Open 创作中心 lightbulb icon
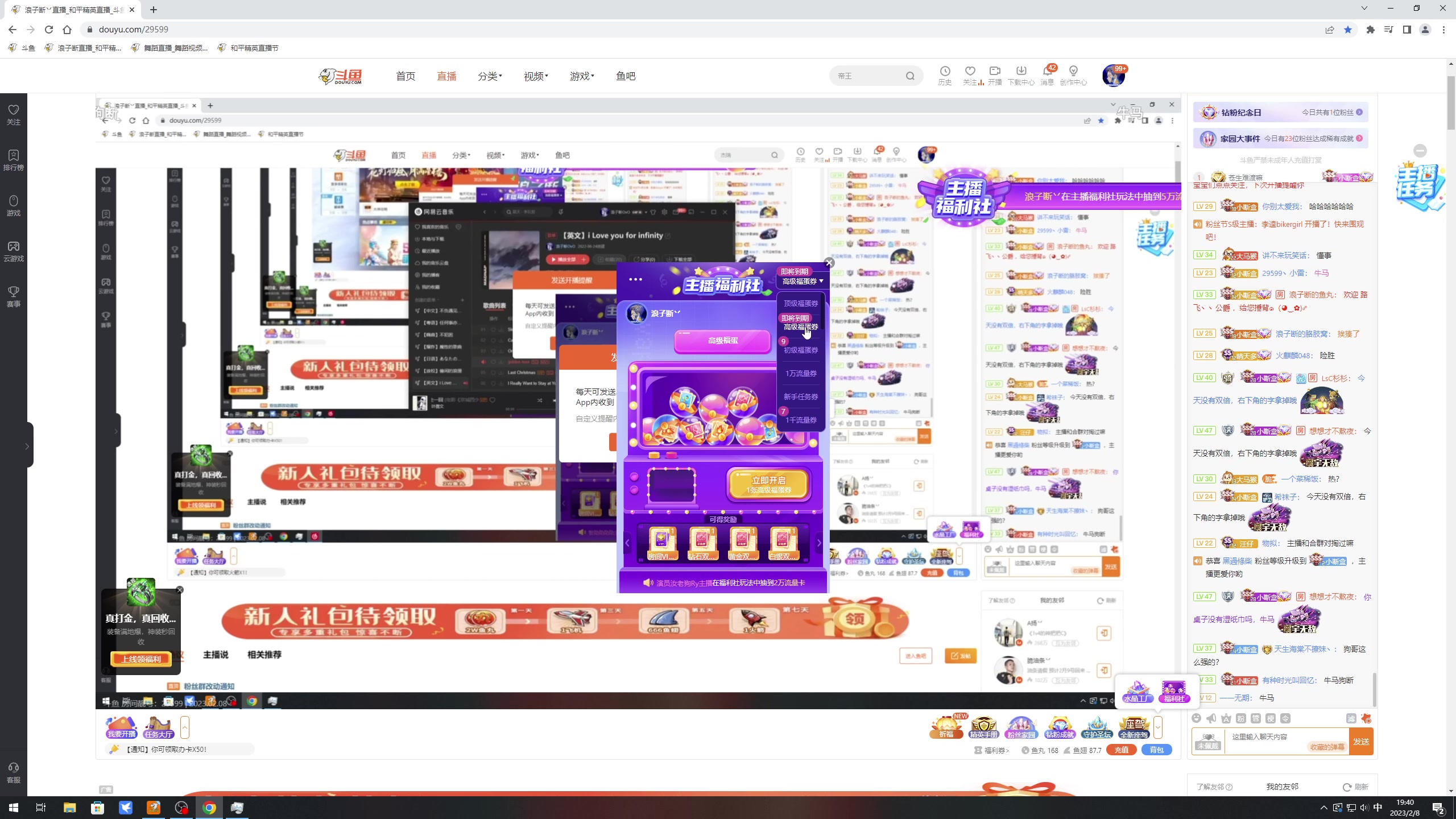 [x=1073, y=75]
